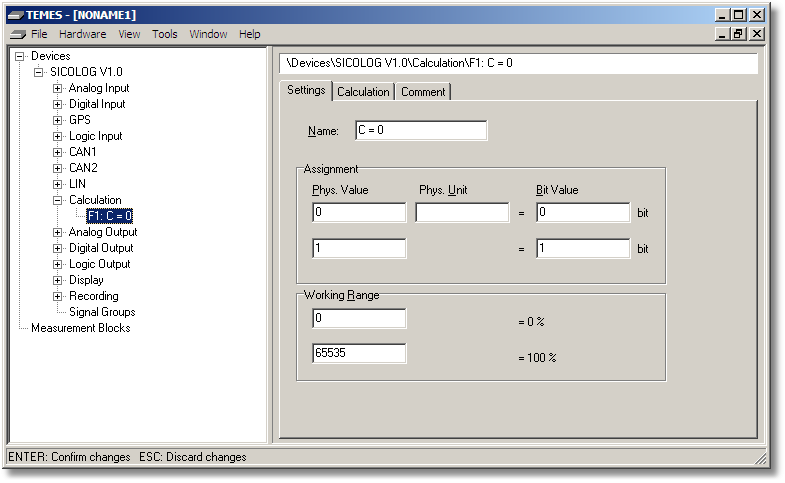Click the Working Range 65535 field
Screen dimensions: 785x483
[x=359, y=353]
